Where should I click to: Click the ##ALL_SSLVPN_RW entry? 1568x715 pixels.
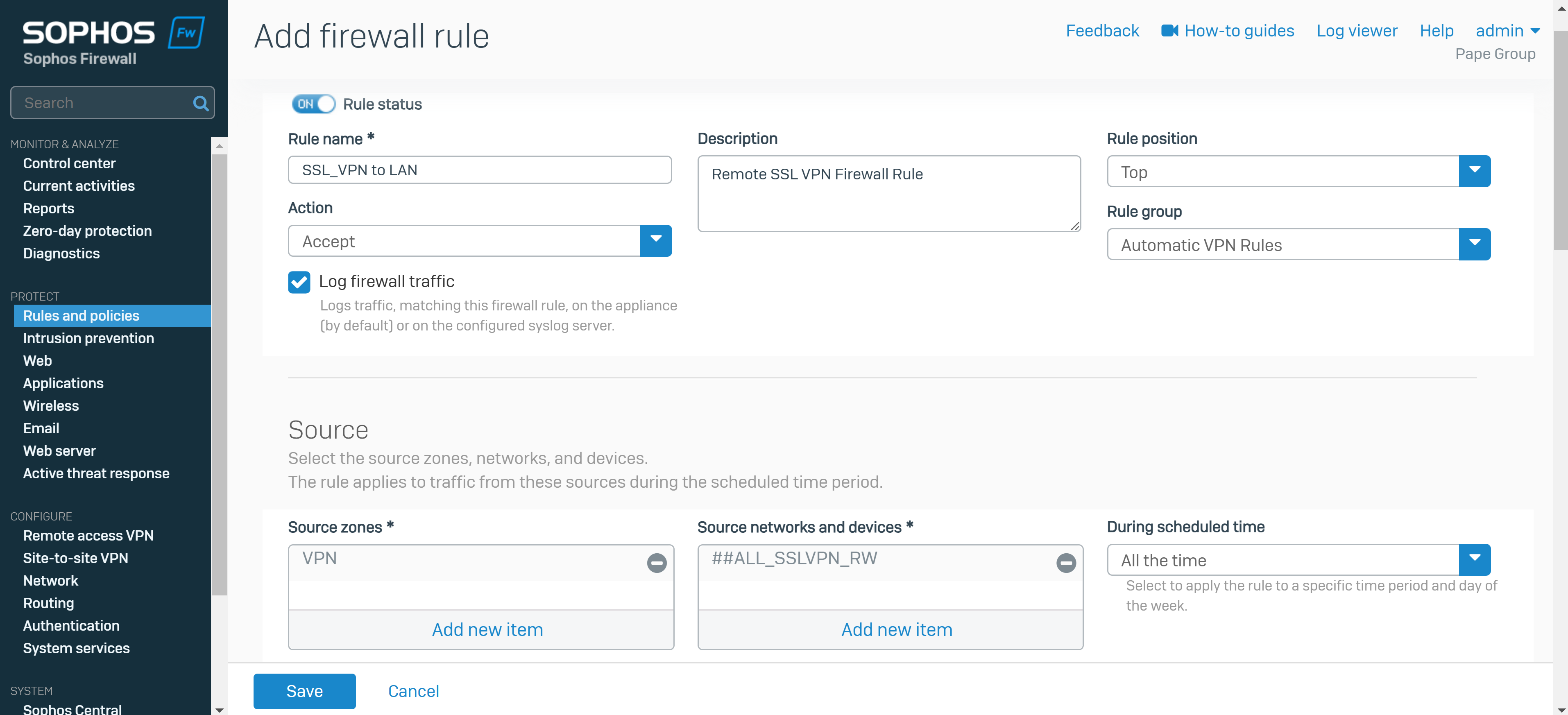(x=794, y=559)
